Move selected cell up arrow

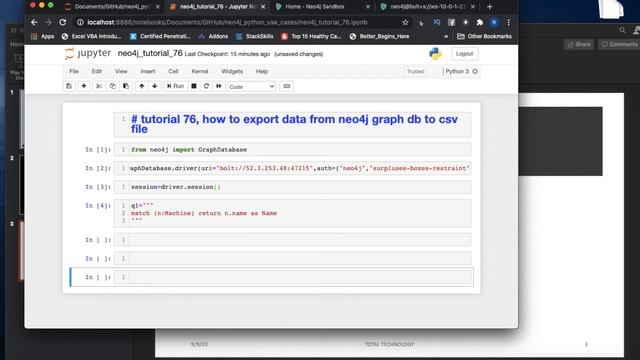141,86
